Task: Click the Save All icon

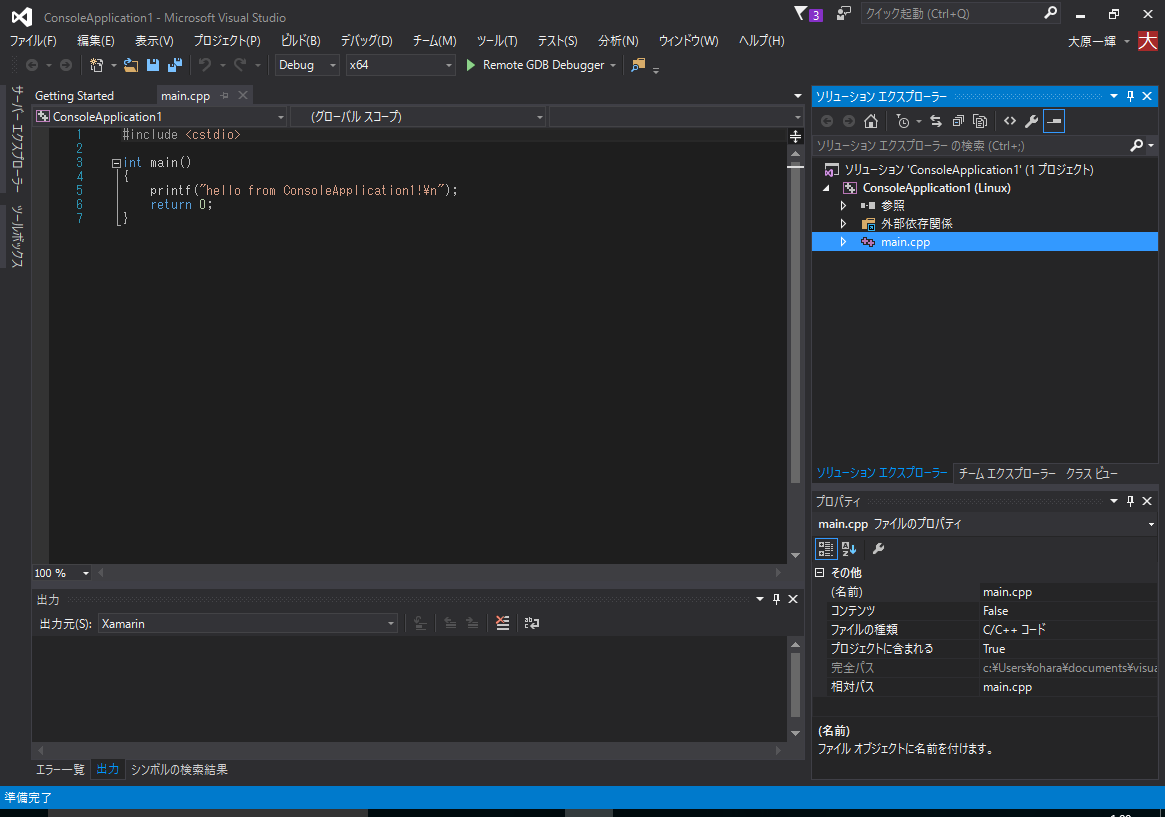Action: pyautogui.click(x=175, y=65)
